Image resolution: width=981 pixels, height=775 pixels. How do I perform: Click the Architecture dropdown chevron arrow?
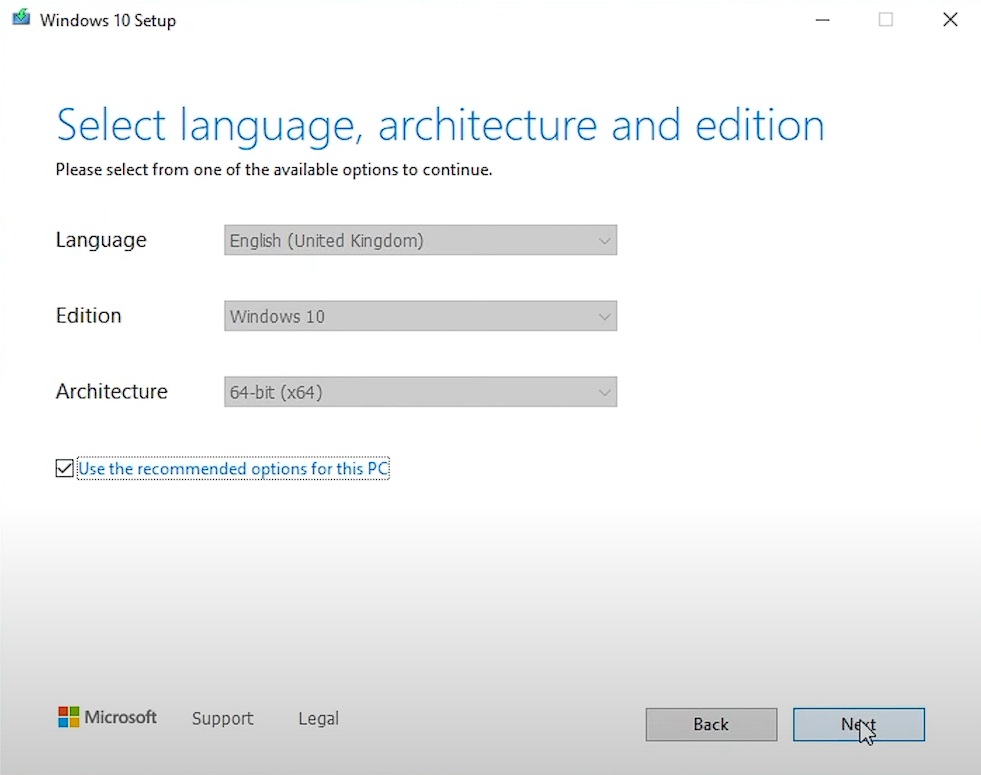click(x=604, y=392)
